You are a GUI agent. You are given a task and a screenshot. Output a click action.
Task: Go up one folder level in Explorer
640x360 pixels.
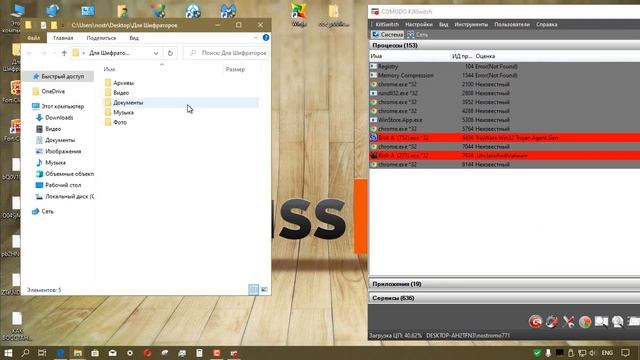(x=64, y=53)
